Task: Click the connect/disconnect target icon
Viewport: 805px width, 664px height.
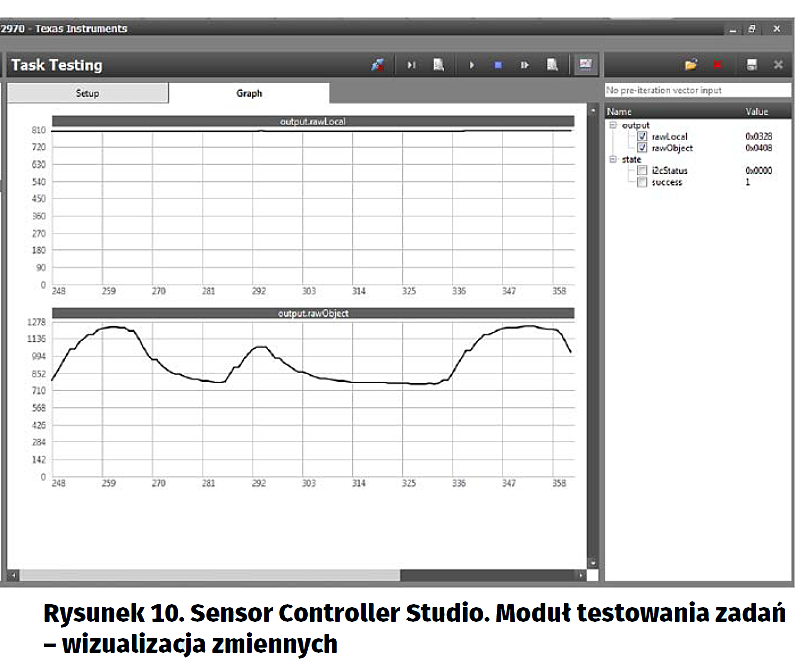Action: 377,65
